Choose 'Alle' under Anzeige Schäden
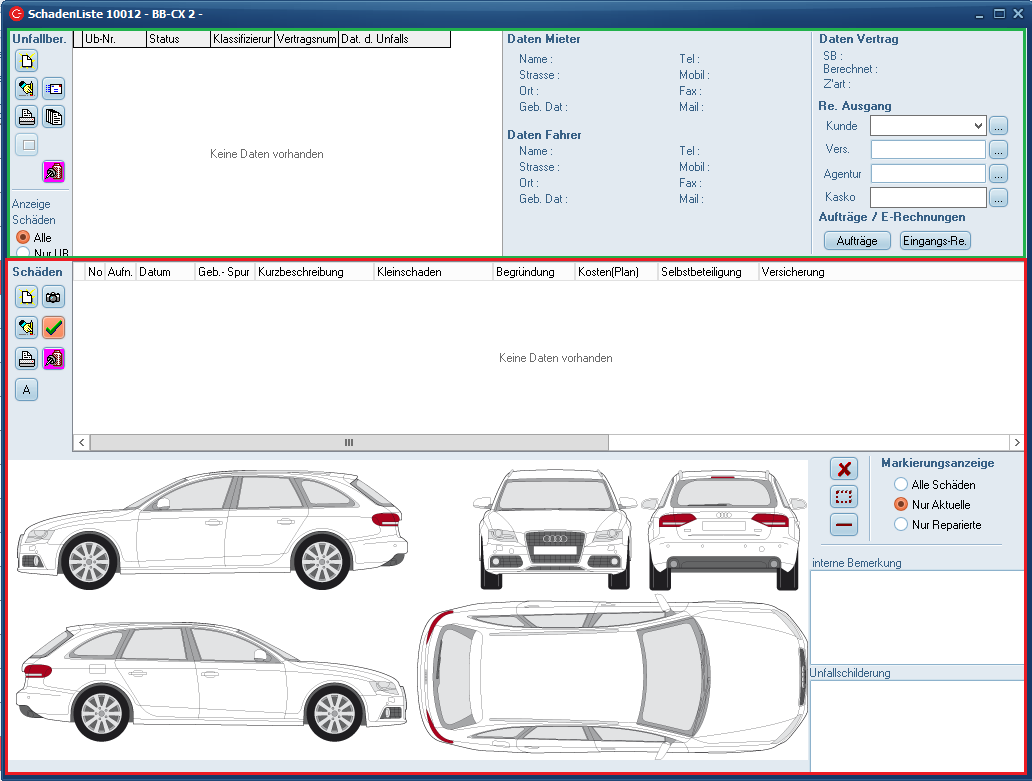Screen dimensions: 1032x781 (23, 238)
